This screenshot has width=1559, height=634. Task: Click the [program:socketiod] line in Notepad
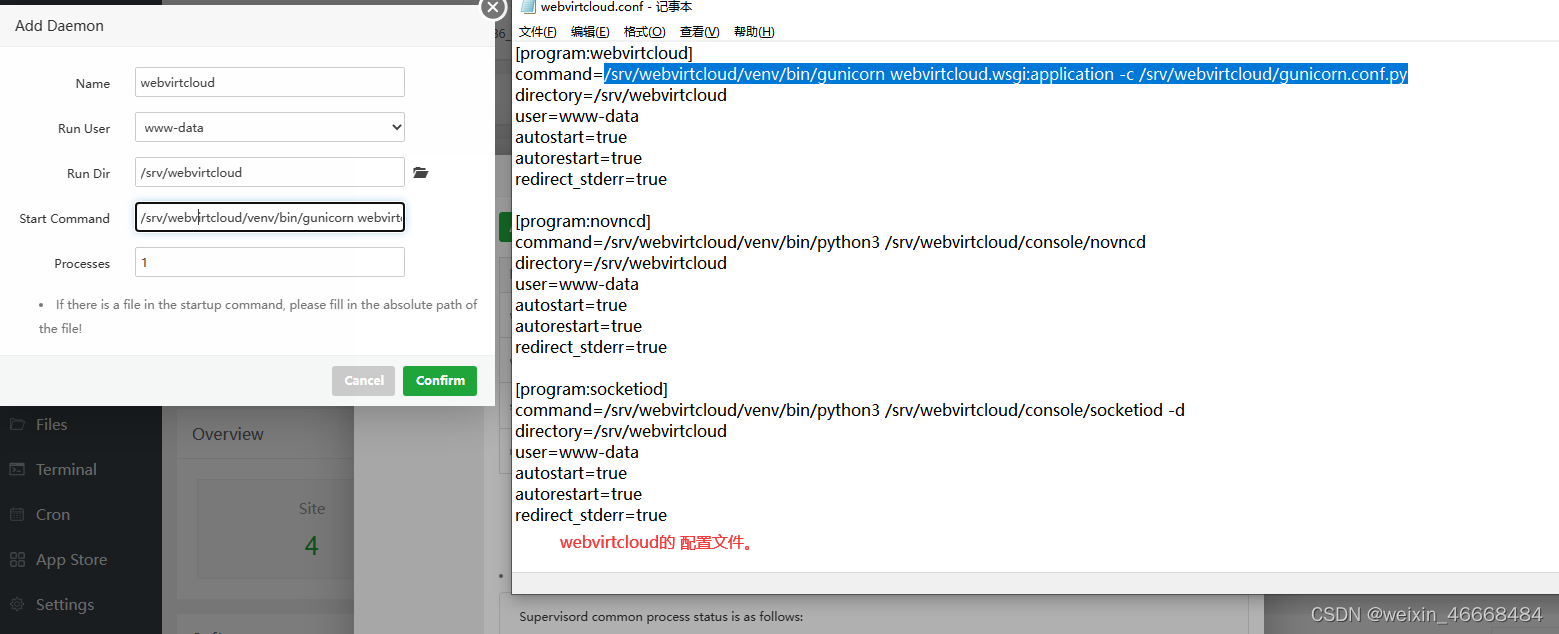click(x=591, y=389)
